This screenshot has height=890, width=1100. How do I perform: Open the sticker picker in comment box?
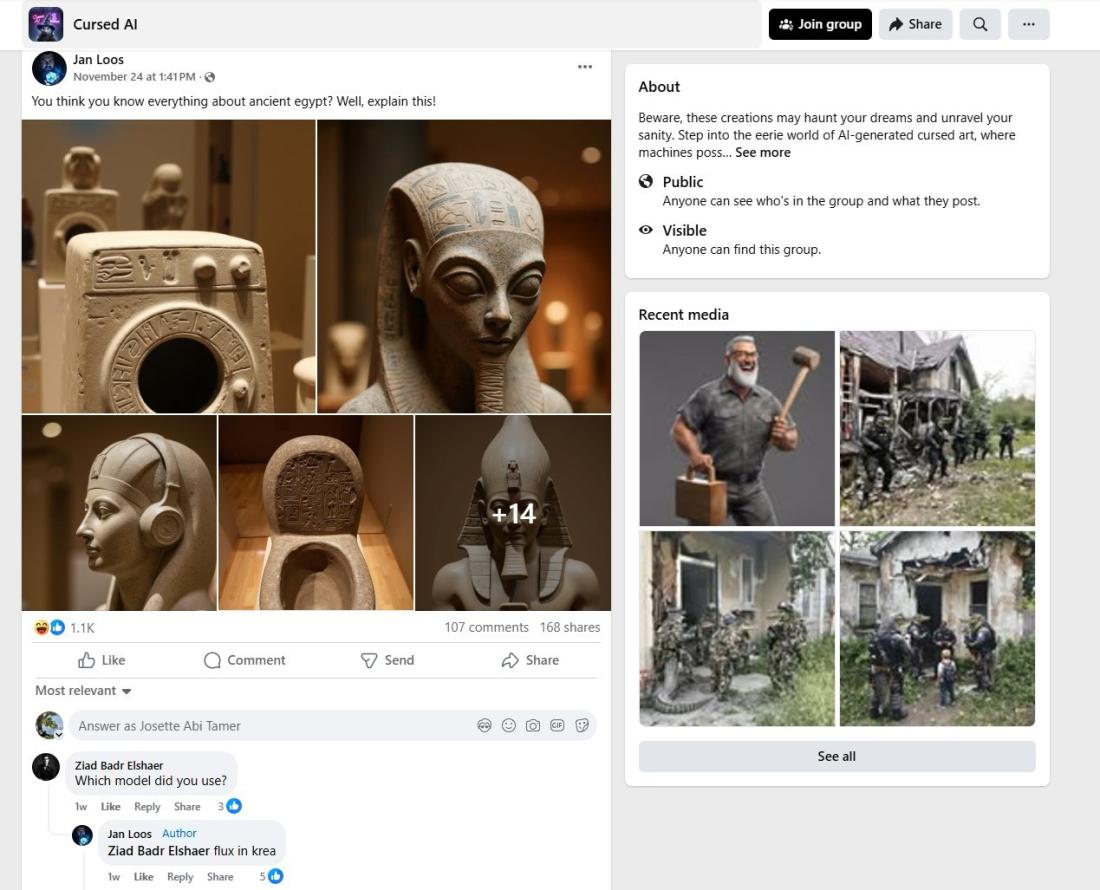(x=582, y=726)
